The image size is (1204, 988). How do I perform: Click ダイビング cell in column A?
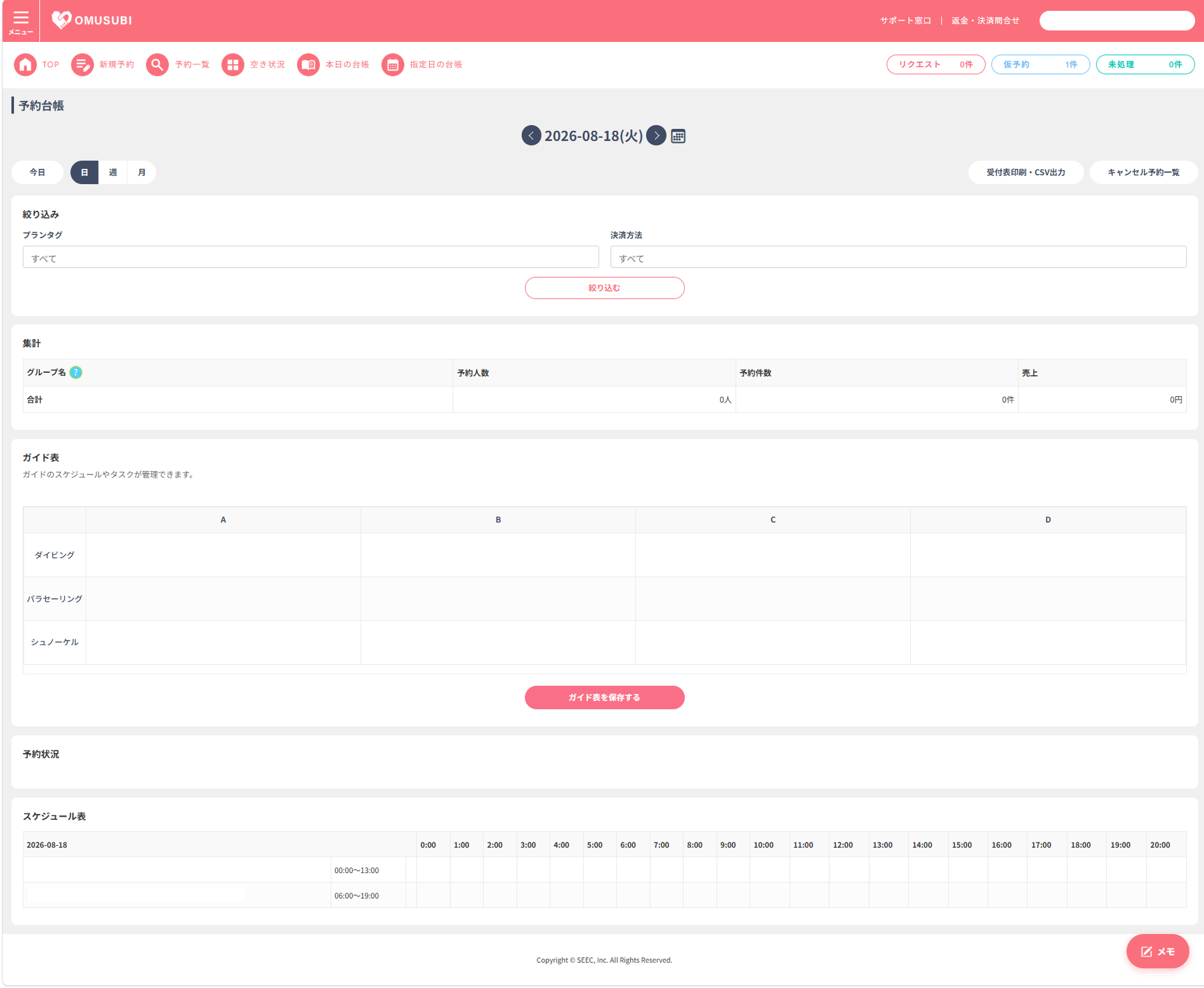(223, 555)
